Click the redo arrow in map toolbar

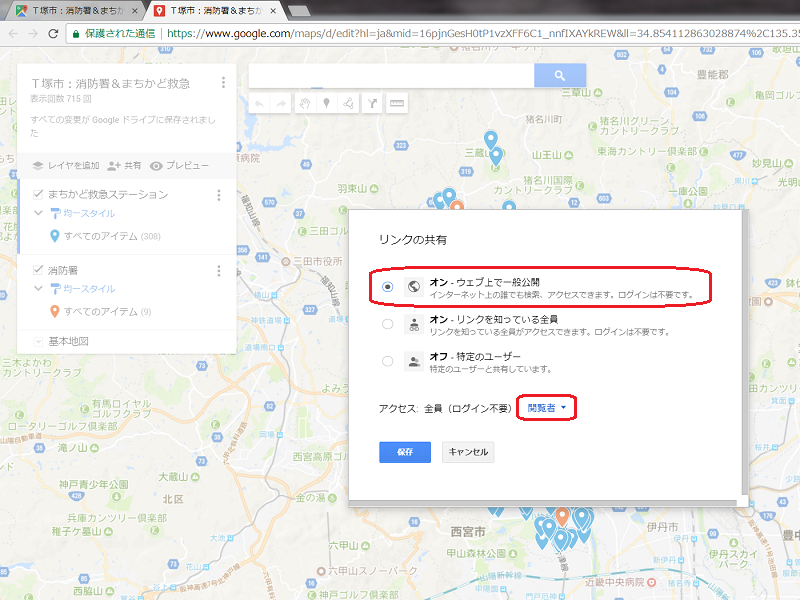coord(280,104)
